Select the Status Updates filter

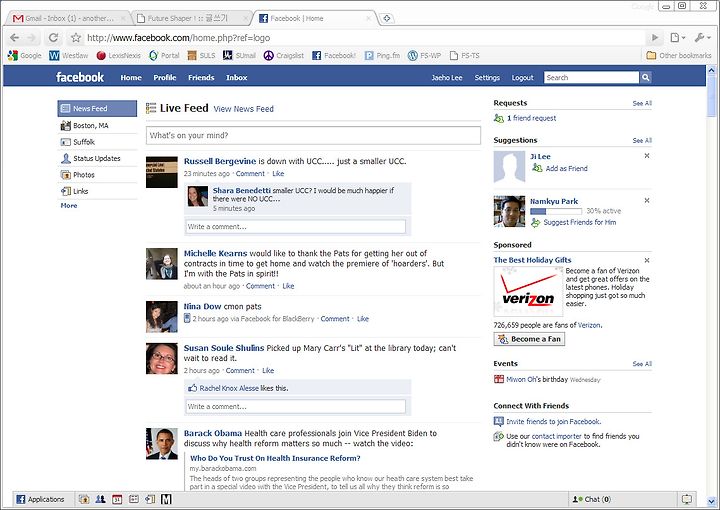(97, 158)
